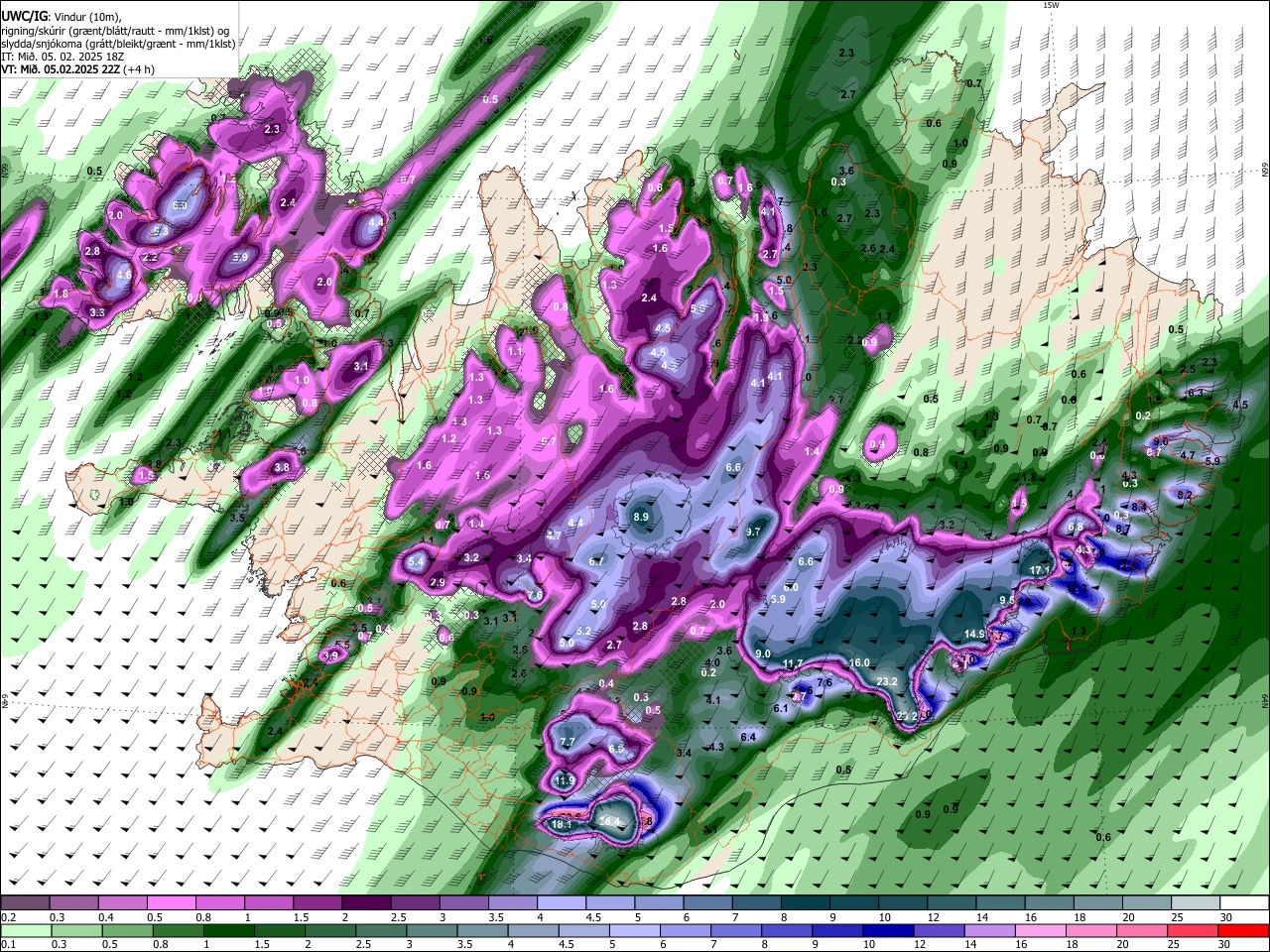Select the 'rigning/skúrir' legend description line

click(117, 30)
